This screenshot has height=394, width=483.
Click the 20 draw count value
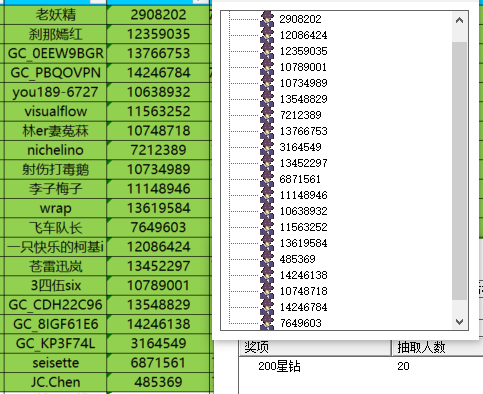(x=403, y=366)
